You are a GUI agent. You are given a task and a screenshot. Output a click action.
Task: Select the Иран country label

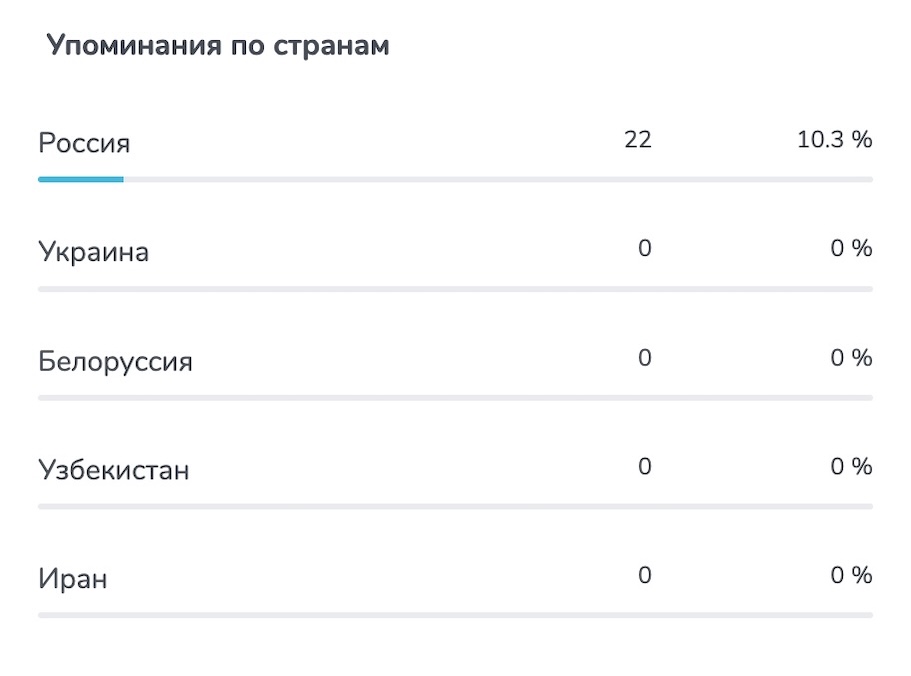(x=73, y=578)
